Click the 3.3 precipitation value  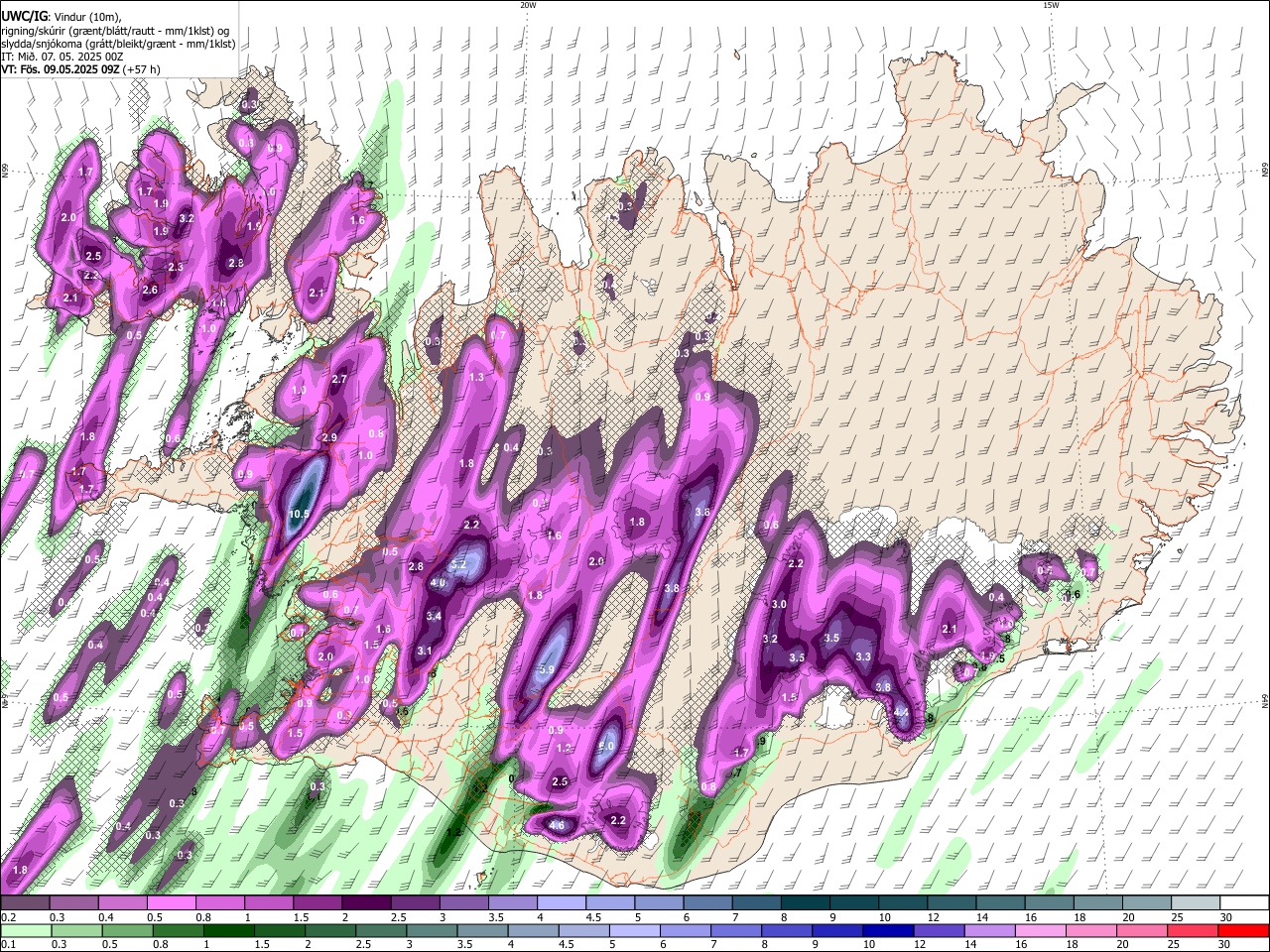[x=863, y=656]
